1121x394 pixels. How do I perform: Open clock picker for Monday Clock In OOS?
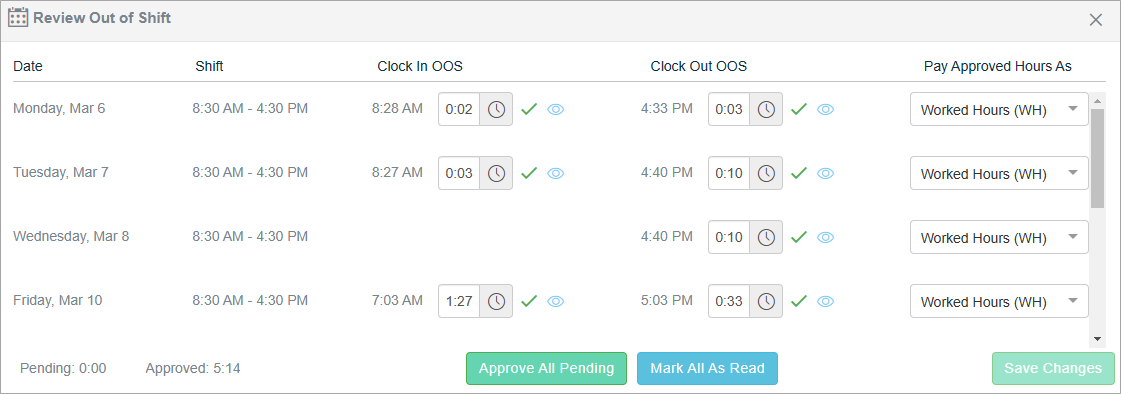(x=496, y=109)
